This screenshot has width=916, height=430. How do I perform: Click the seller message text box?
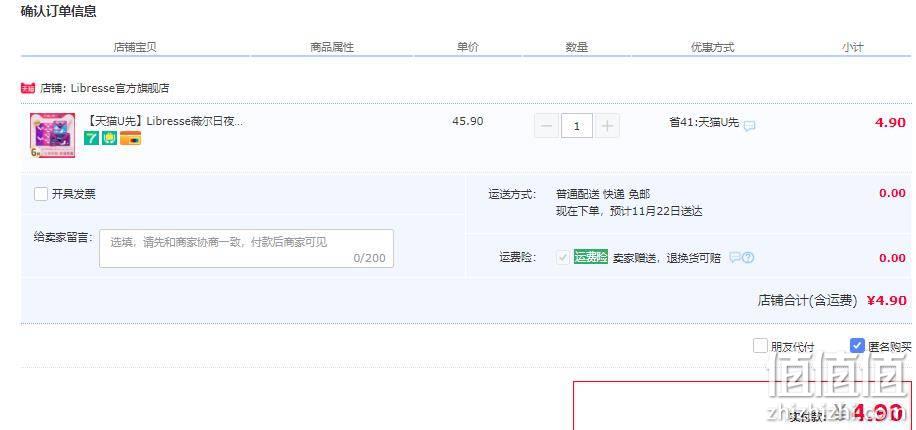(247, 248)
